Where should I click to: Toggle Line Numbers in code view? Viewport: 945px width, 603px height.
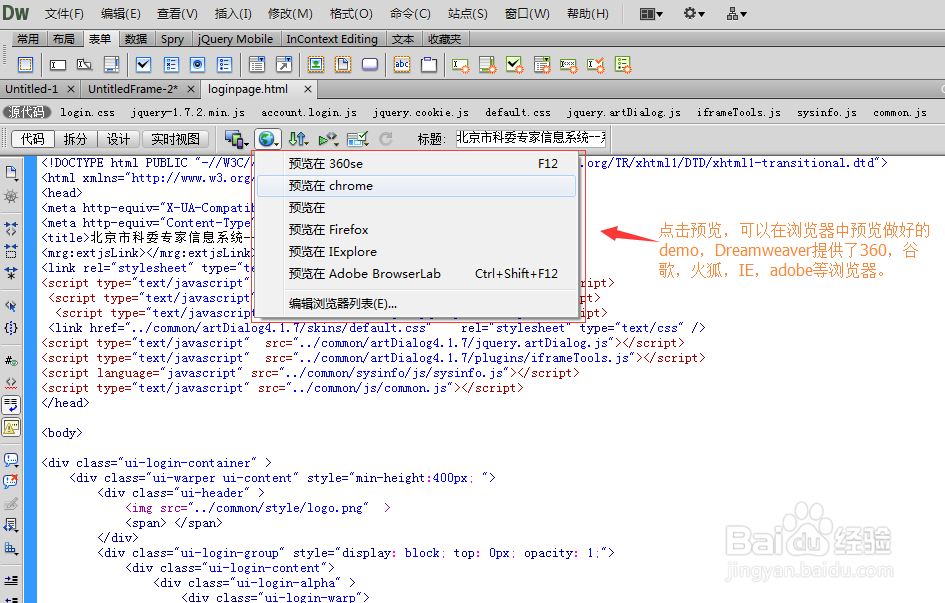[x=11, y=361]
